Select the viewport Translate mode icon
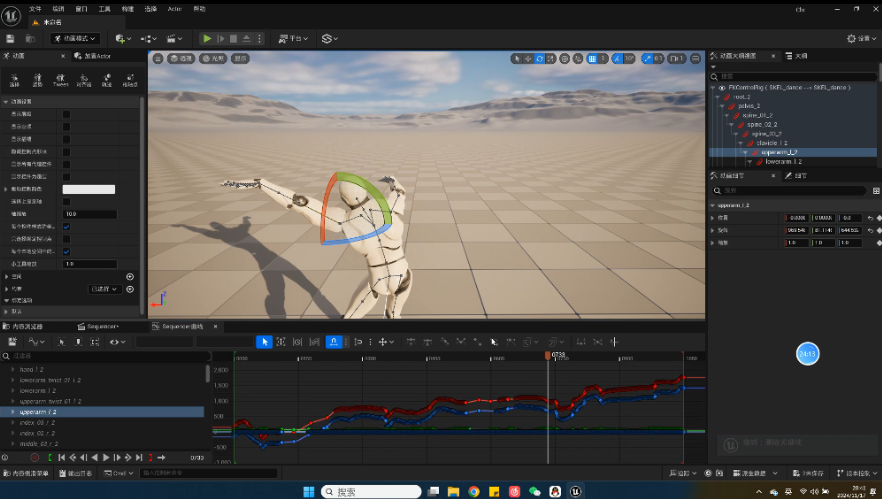 click(528, 59)
